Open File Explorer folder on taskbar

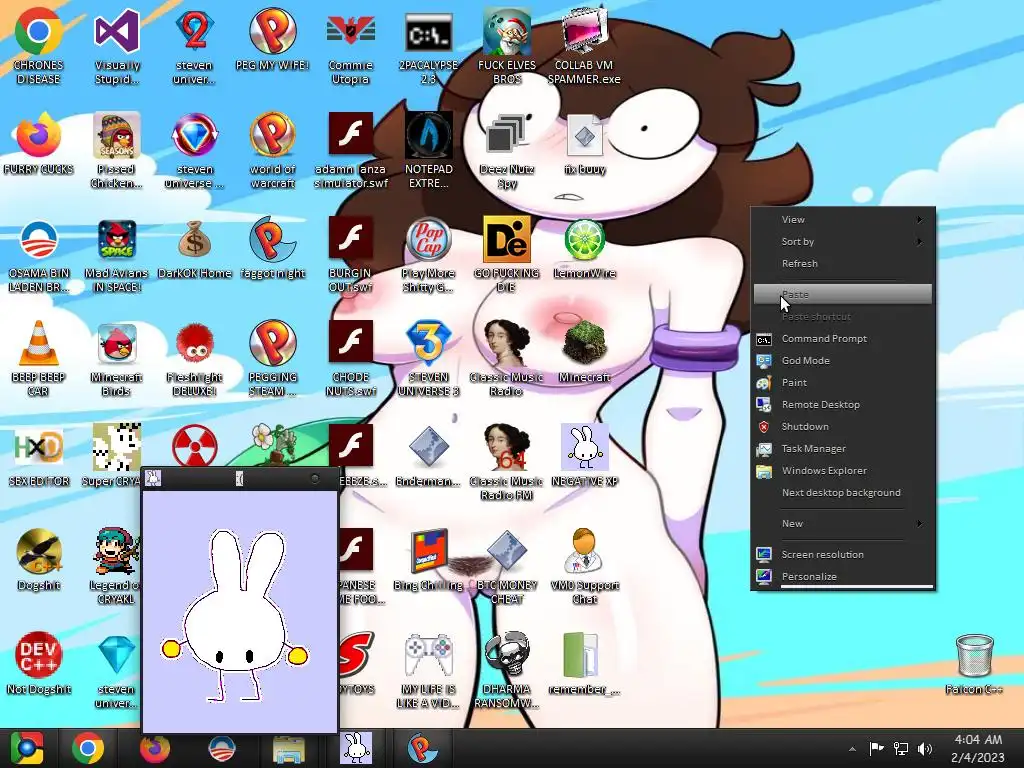coord(288,749)
